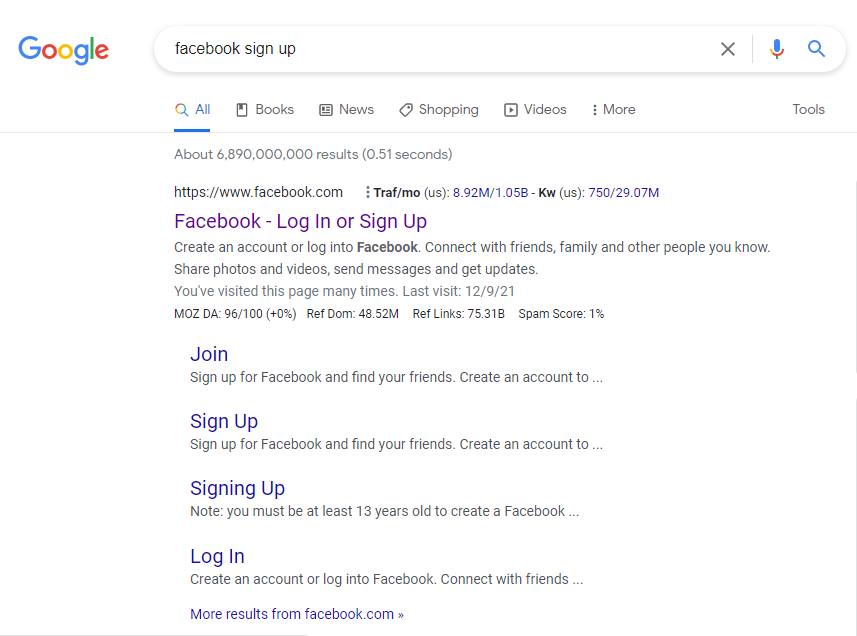Click the https://www.facebook.com URL text
The width and height of the screenshot is (857, 636).
[258, 193]
